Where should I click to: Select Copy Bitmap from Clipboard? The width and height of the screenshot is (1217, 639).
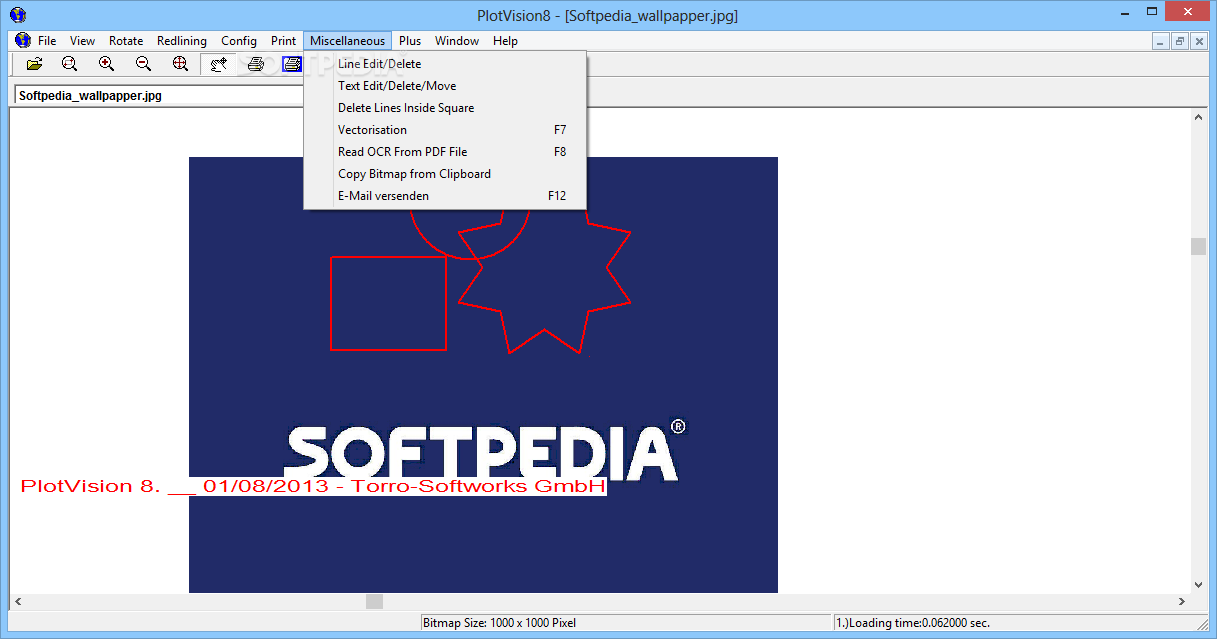[x=445, y=174]
